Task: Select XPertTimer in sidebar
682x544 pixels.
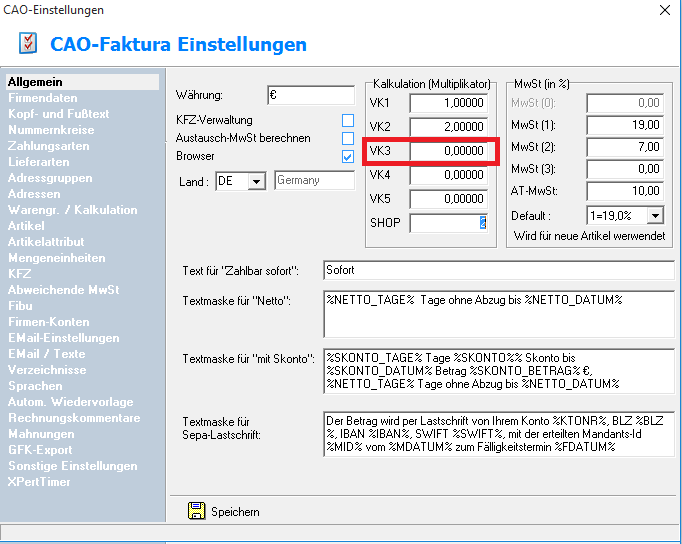Action: click(39, 482)
